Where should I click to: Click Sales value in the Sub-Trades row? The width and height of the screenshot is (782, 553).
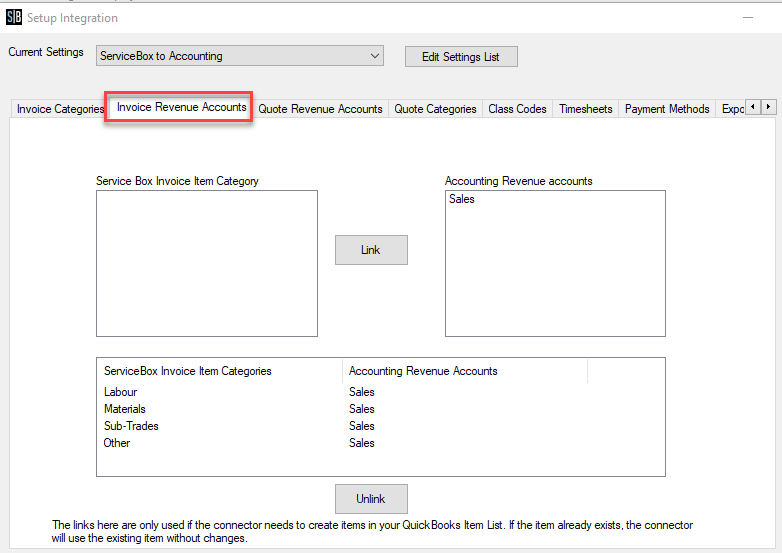pos(362,426)
